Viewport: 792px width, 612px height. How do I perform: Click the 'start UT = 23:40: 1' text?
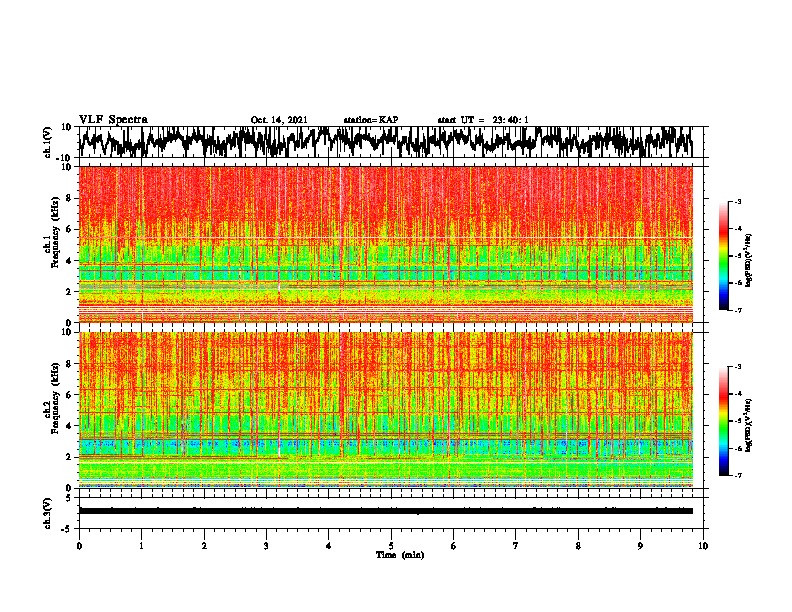[x=483, y=120]
